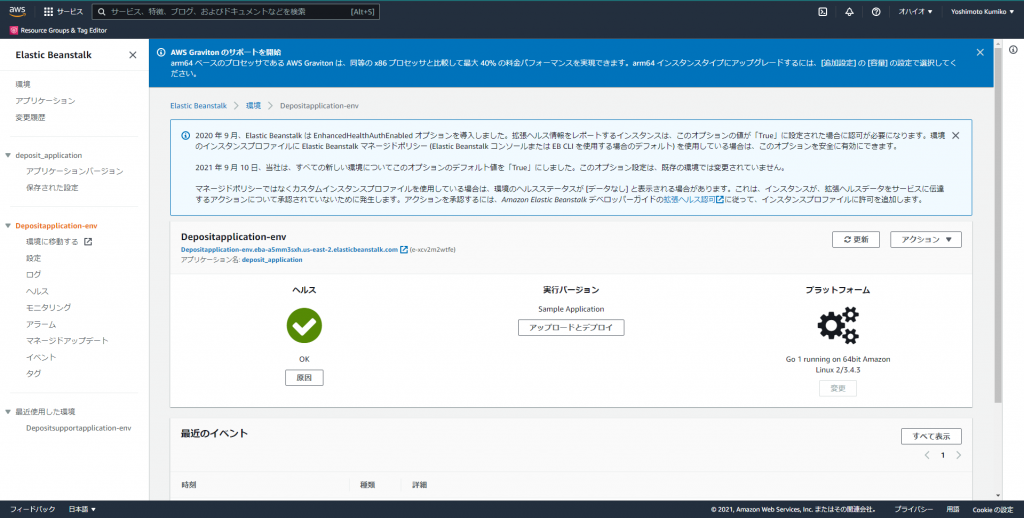The width and height of the screenshot is (1024, 518).
Task: Open the notifications bell
Action: [849, 12]
